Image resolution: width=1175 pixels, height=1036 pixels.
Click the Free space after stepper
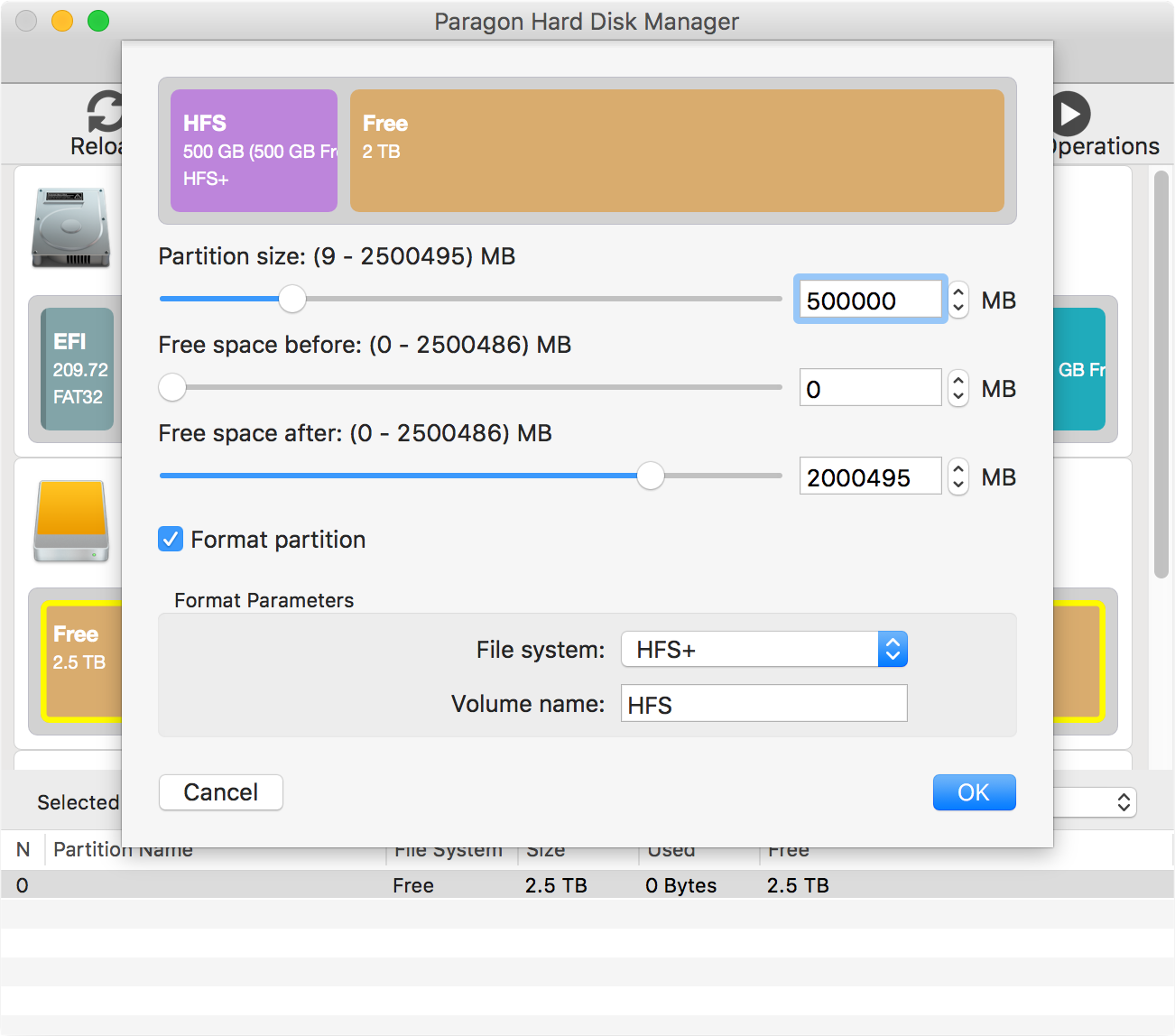(x=958, y=476)
